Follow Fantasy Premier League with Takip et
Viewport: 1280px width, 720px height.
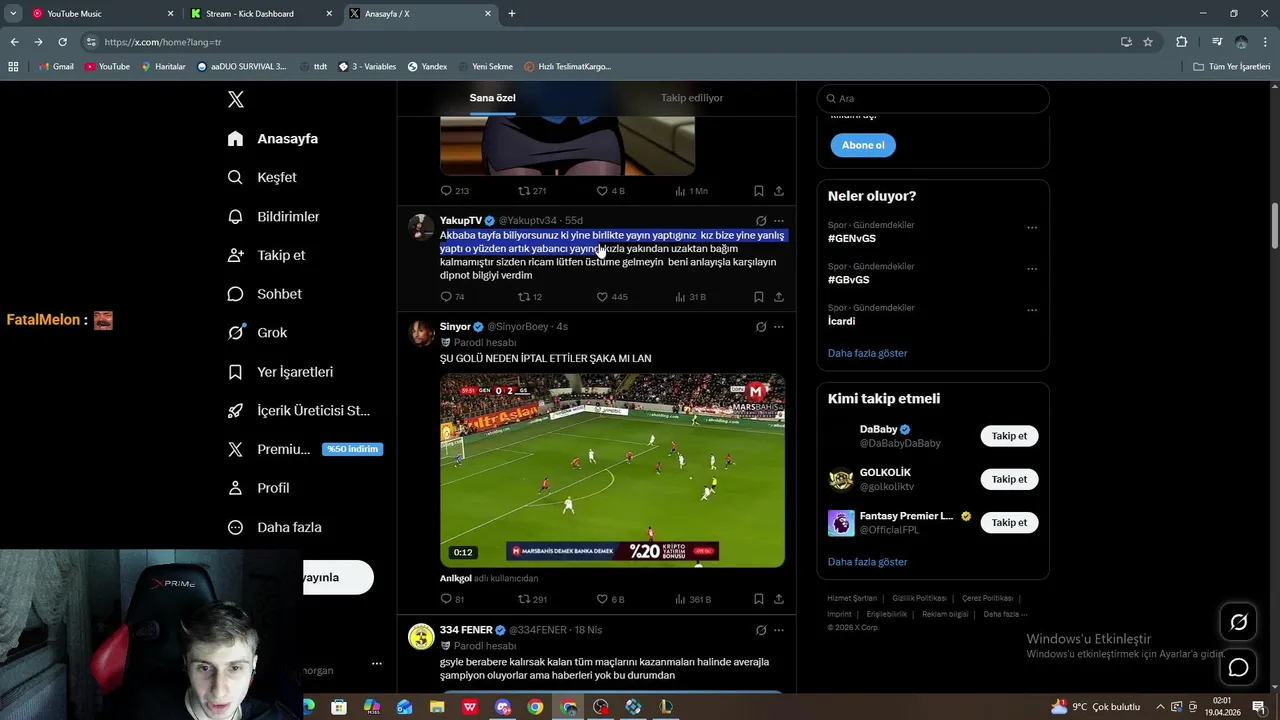pyautogui.click(x=1009, y=522)
